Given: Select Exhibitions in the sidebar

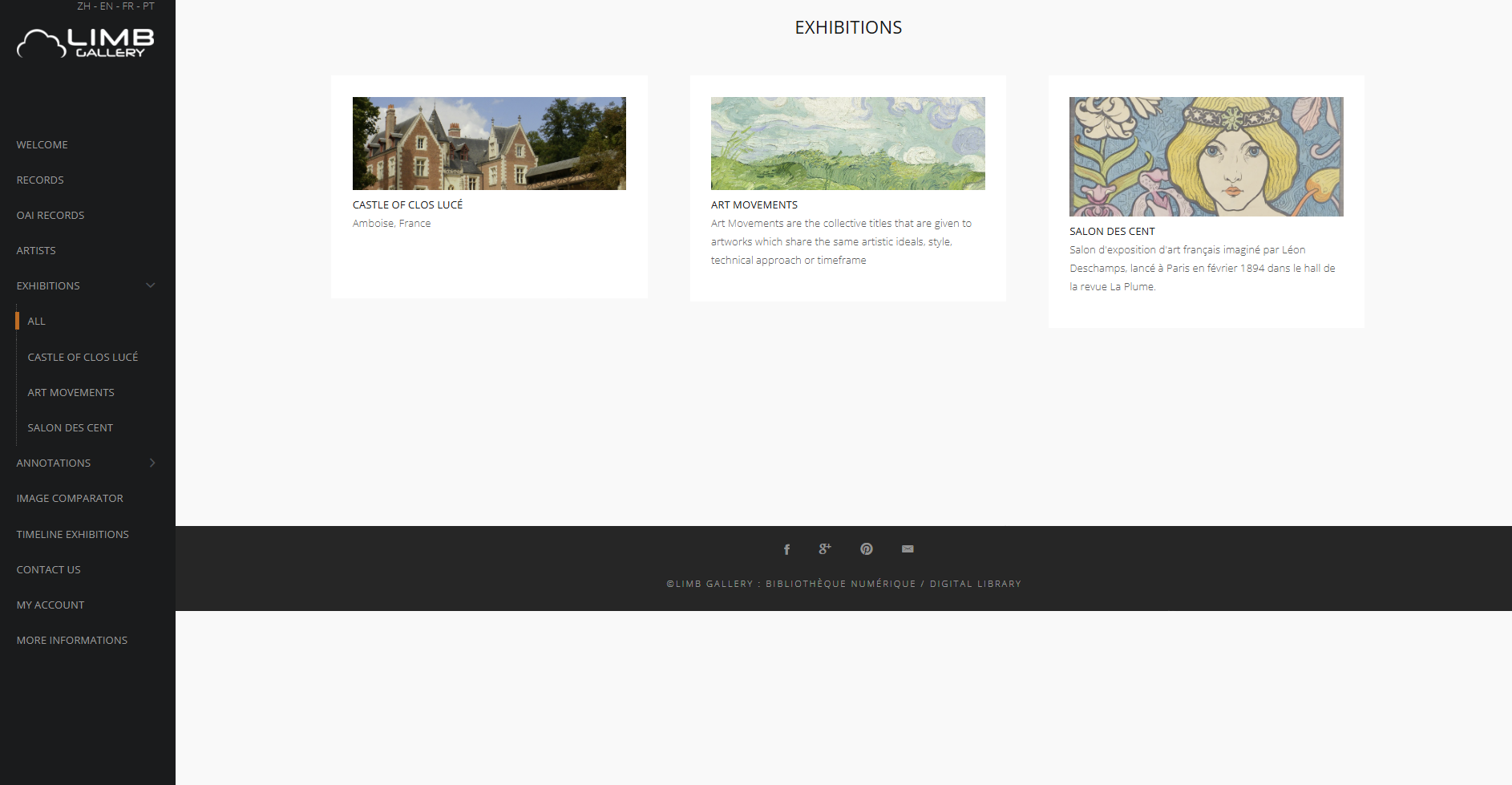Looking at the screenshot, I should (x=48, y=286).
